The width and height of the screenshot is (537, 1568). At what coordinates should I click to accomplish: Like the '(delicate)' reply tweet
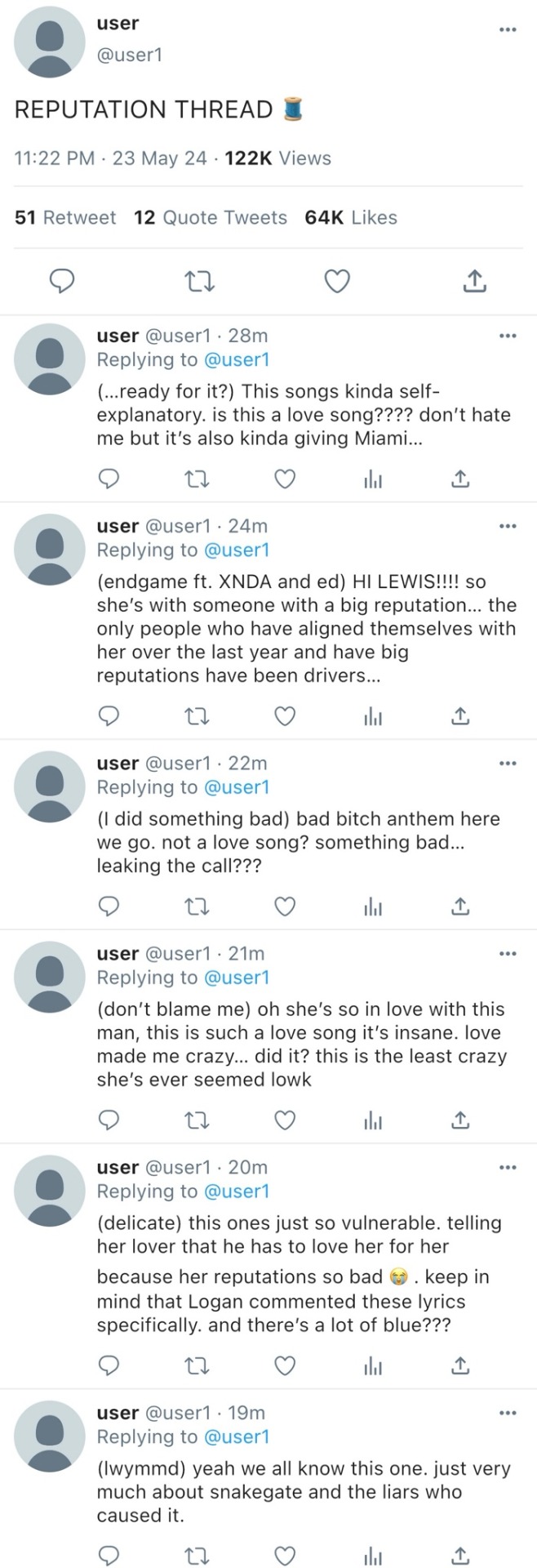pyautogui.click(x=284, y=1365)
